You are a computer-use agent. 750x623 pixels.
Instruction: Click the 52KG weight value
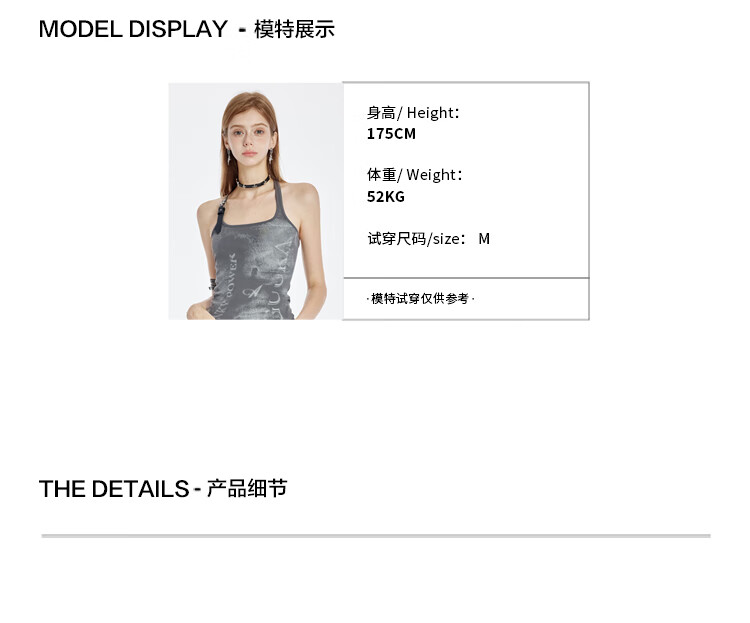[386, 196]
